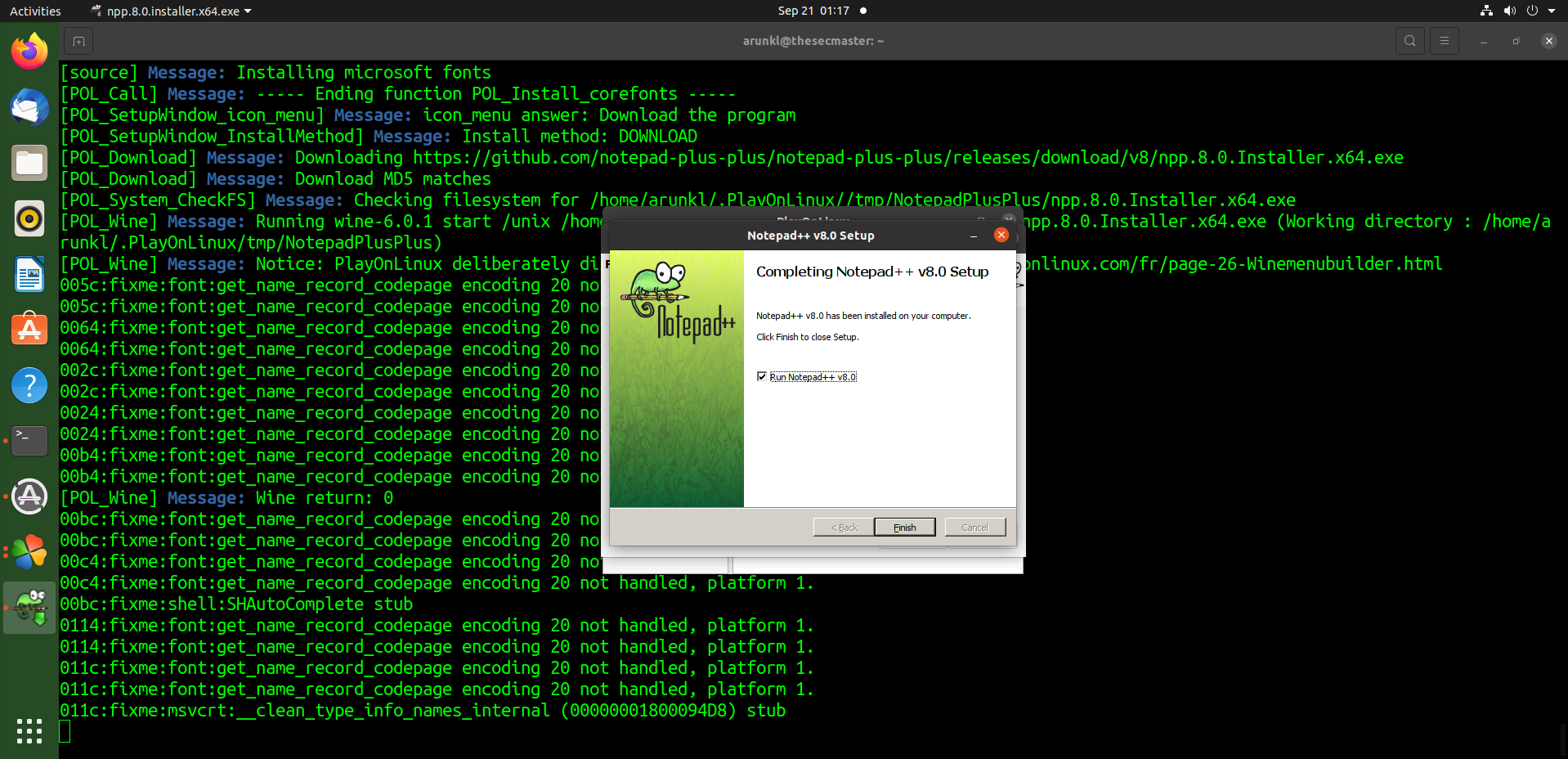Launch Thunderbird Mail from the dock
Viewport: 1568px width, 759px height.
point(29,107)
